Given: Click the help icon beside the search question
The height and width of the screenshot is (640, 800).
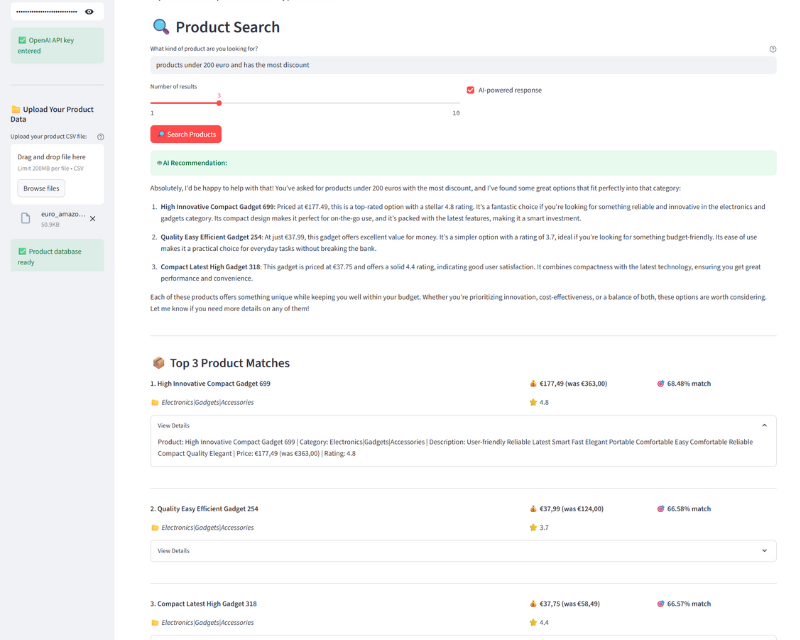Looking at the screenshot, I should pos(773,49).
